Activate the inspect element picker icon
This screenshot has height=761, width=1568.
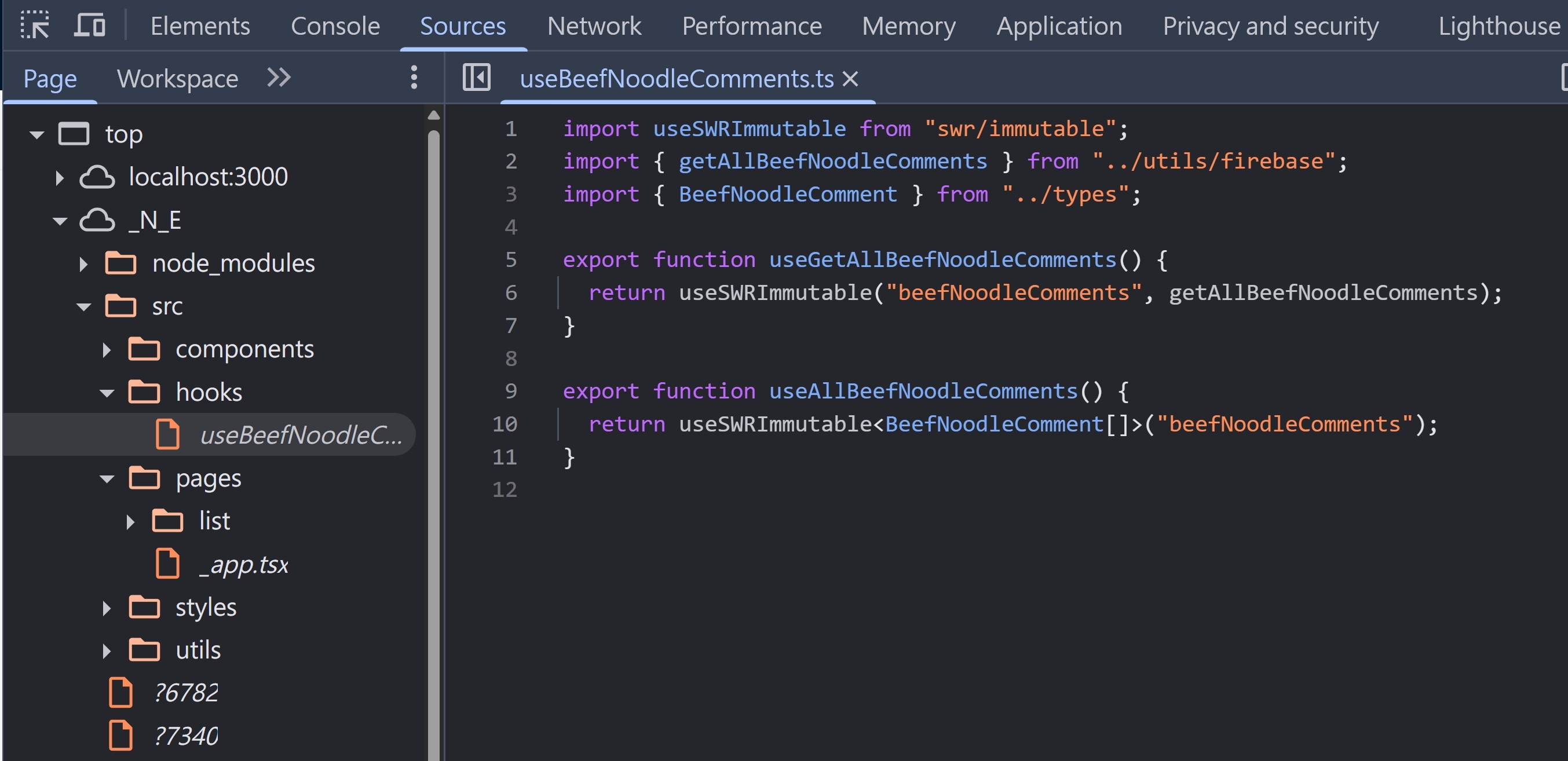35,25
